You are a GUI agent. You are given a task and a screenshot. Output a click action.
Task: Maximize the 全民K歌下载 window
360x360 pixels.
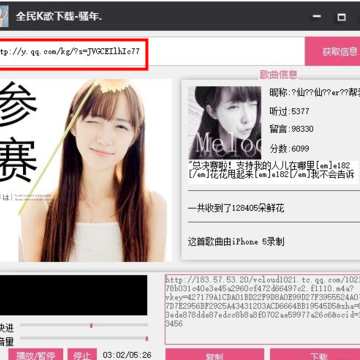[341, 17]
